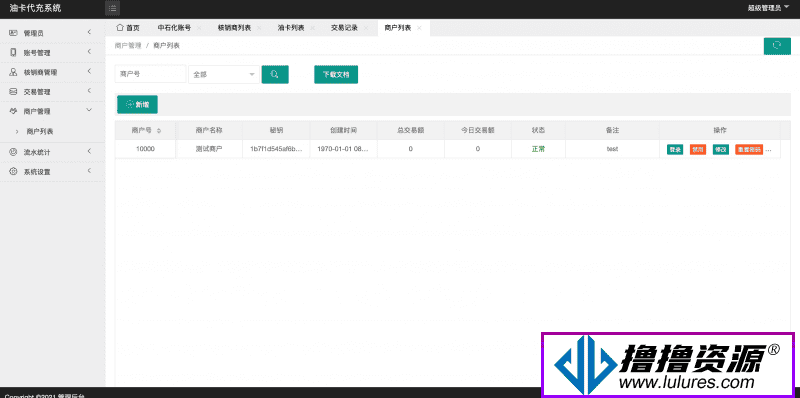Click the 测试商户 name cell
800x398 pixels.
(209, 150)
